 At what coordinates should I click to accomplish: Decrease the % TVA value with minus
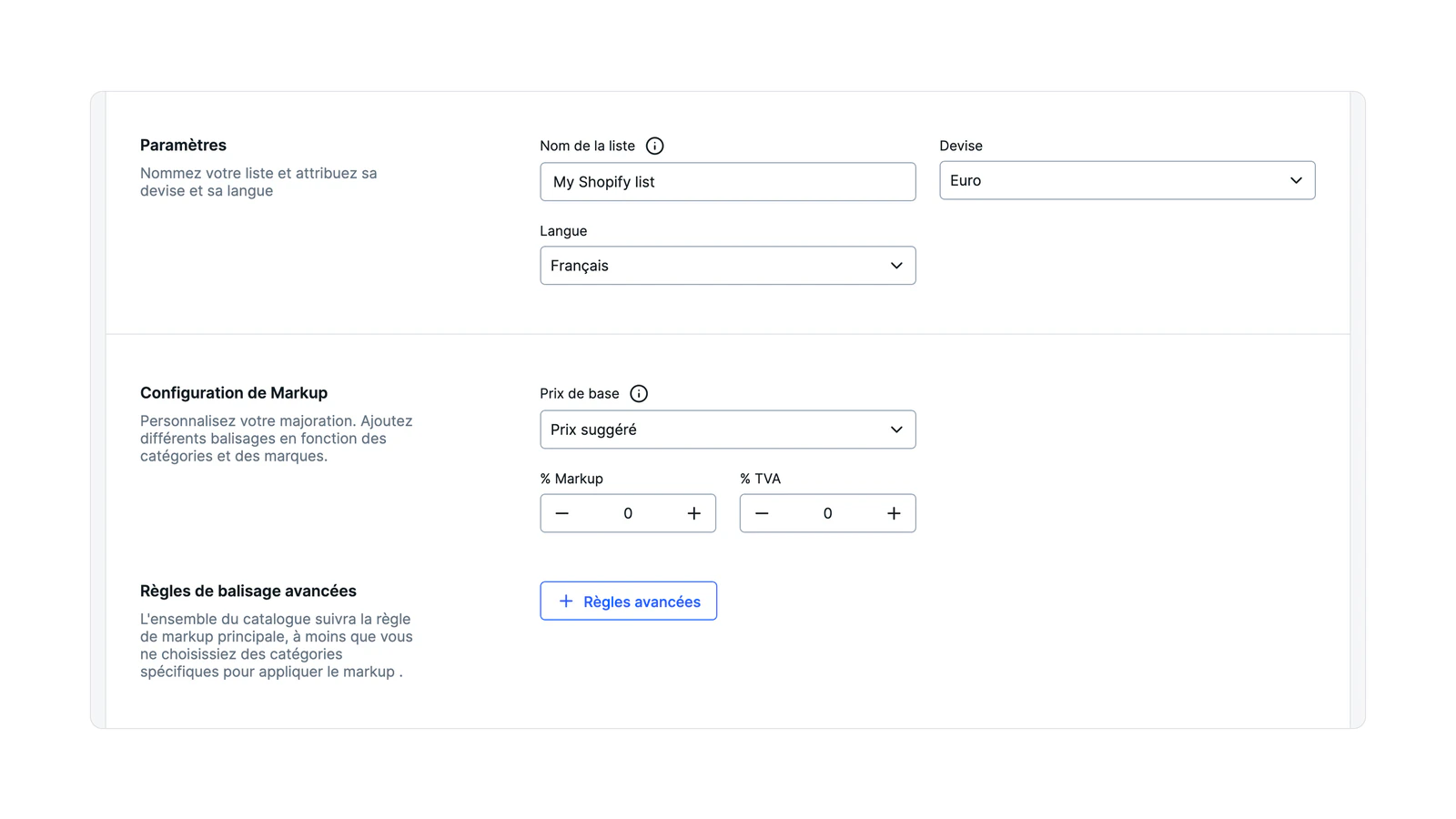coord(762,513)
